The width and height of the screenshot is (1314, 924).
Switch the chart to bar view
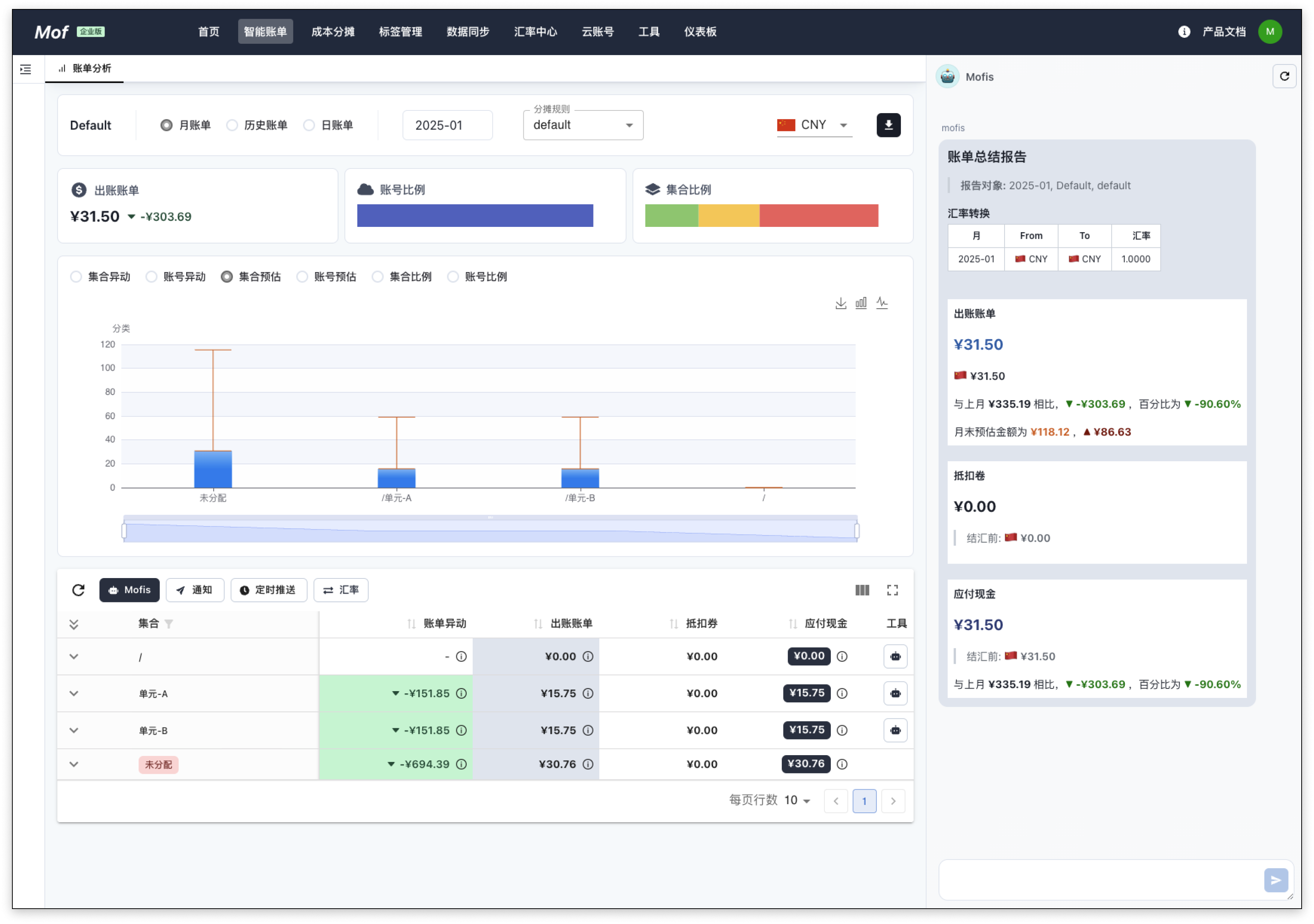(861, 303)
